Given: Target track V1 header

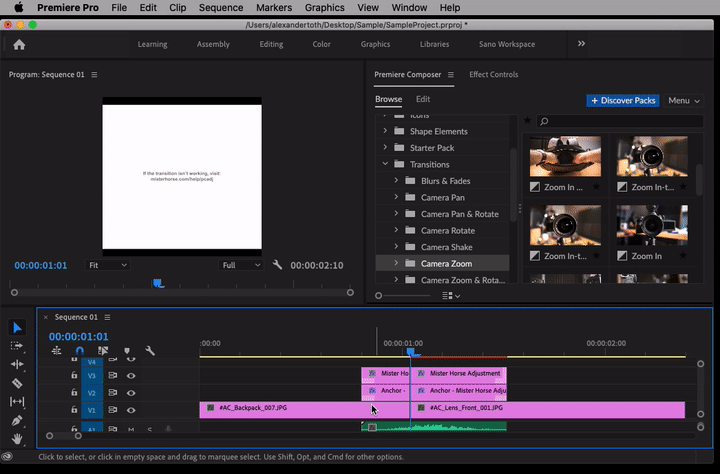Looking at the screenshot, I should 92,410.
